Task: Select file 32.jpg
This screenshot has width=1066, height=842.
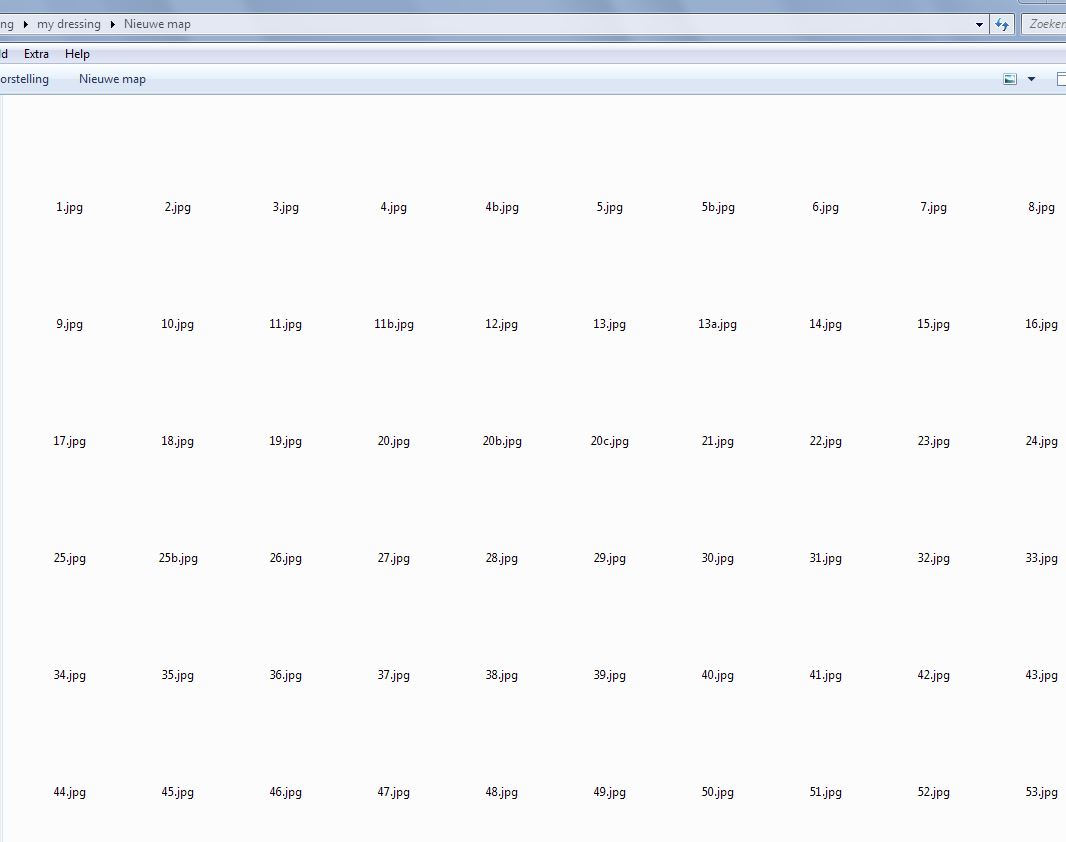Action: tap(933, 558)
